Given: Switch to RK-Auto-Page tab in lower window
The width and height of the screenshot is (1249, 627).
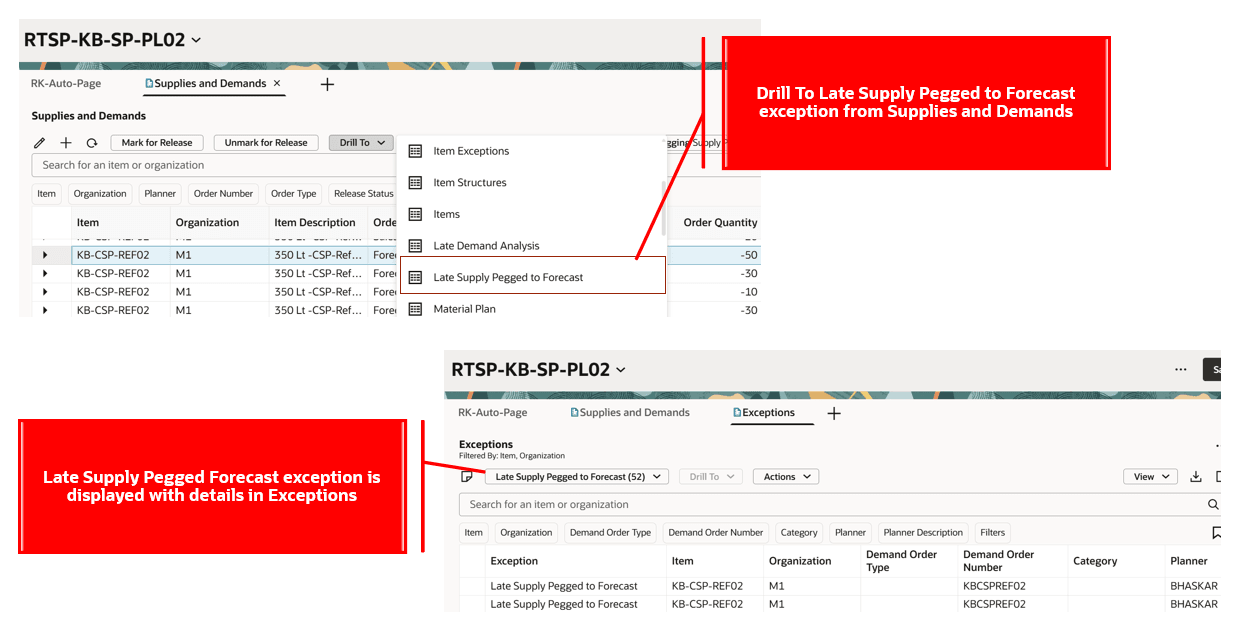Looking at the screenshot, I should pyautogui.click(x=493, y=413).
